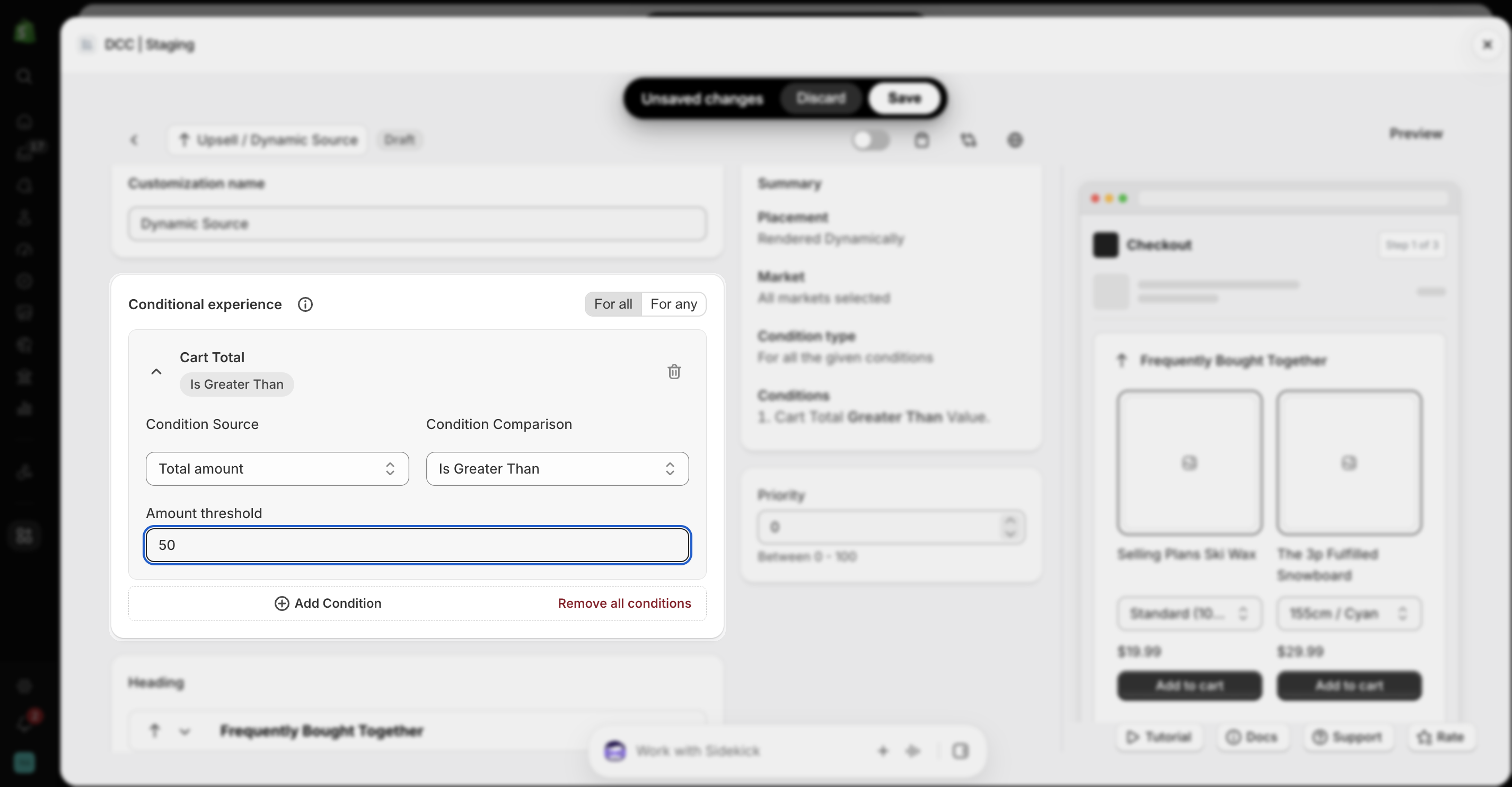Click the plus icon in the Sidekick bar
This screenshot has width=1512, height=787.
tap(883, 750)
